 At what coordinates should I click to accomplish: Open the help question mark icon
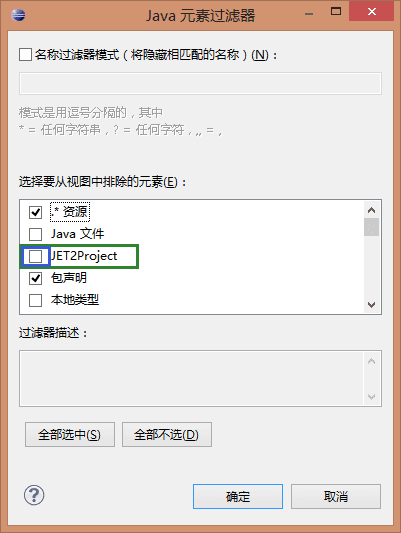click(34, 495)
